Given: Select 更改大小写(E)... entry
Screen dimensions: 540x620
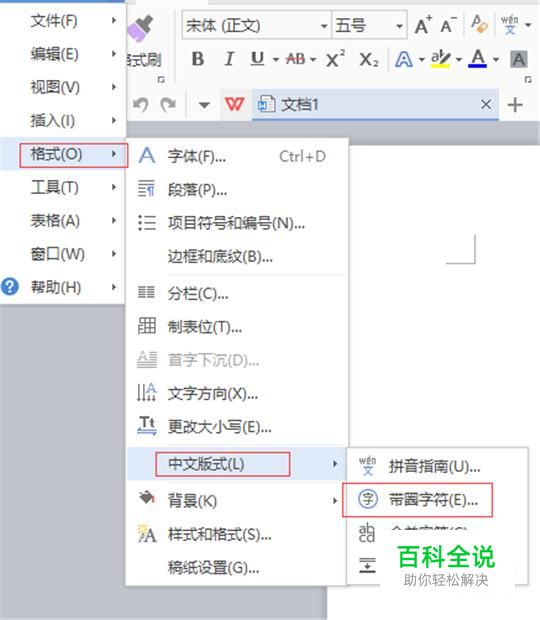Looking at the screenshot, I should (x=237, y=427).
